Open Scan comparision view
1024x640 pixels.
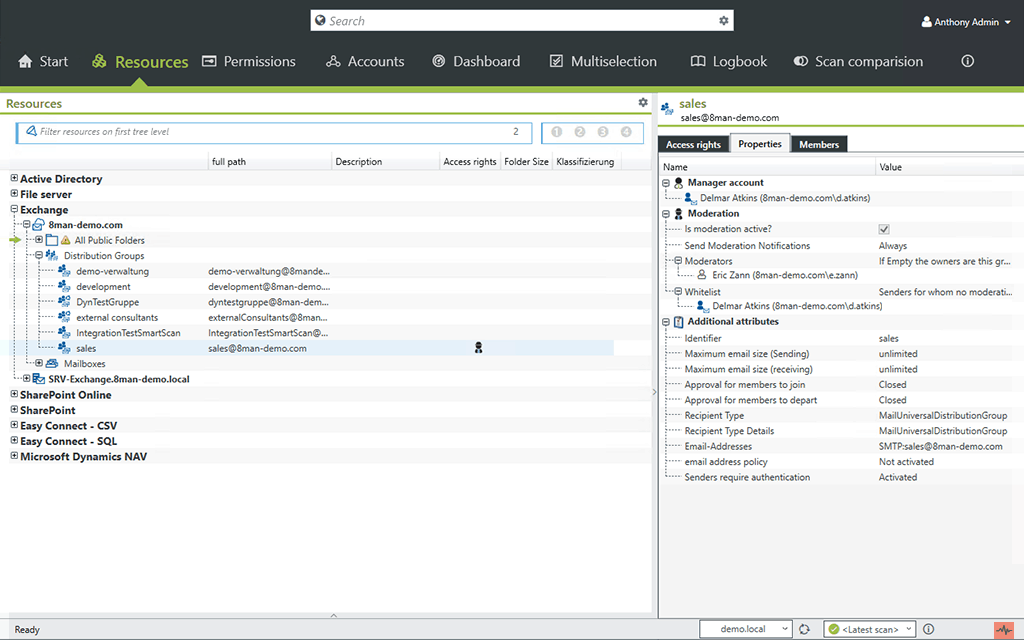click(858, 61)
